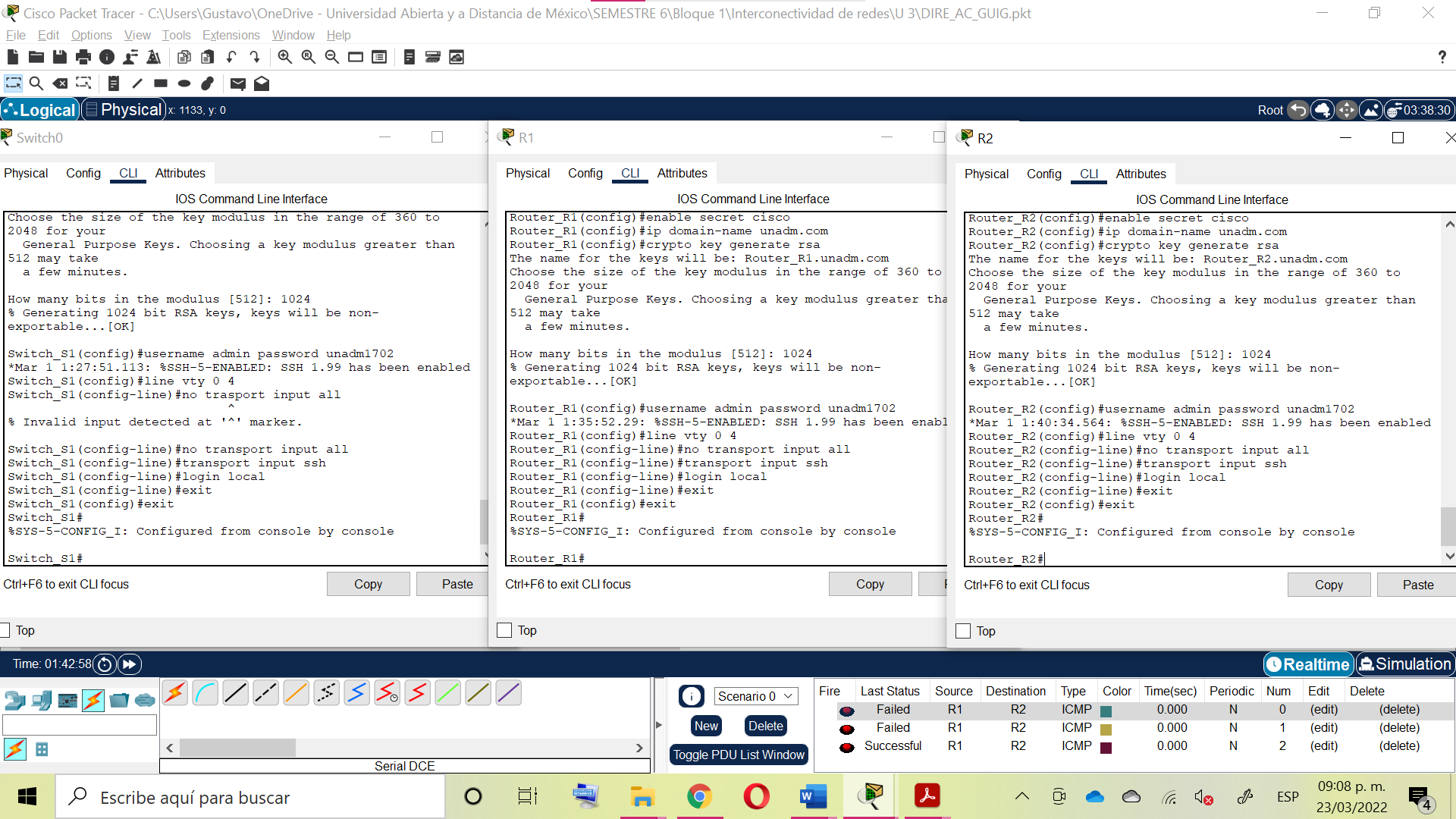
Task: Choose the Delete tool
Action: pyautogui.click(x=60, y=83)
